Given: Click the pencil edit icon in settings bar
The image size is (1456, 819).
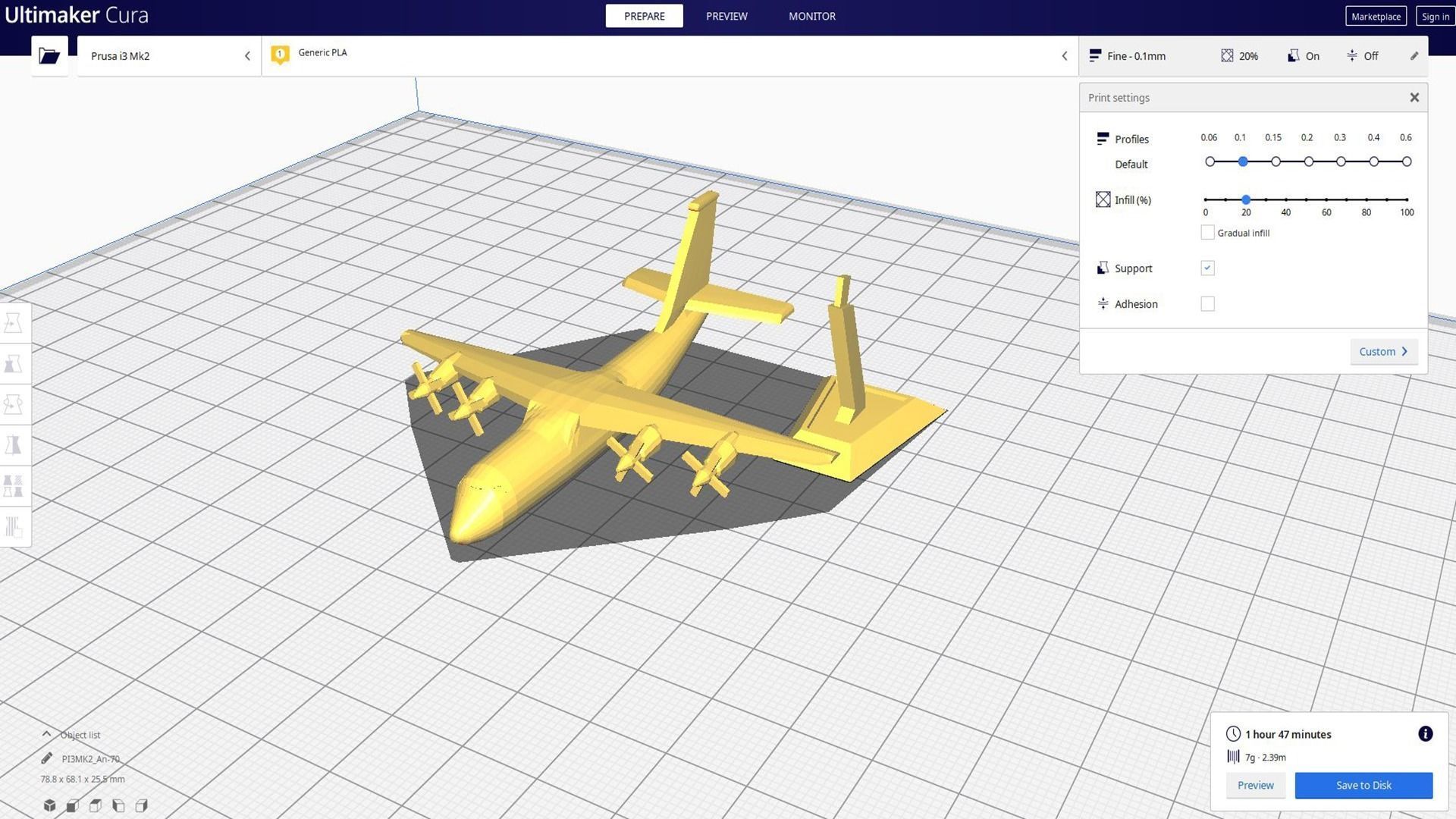Looking at the screenshot, I should (x=1414, y=56).
